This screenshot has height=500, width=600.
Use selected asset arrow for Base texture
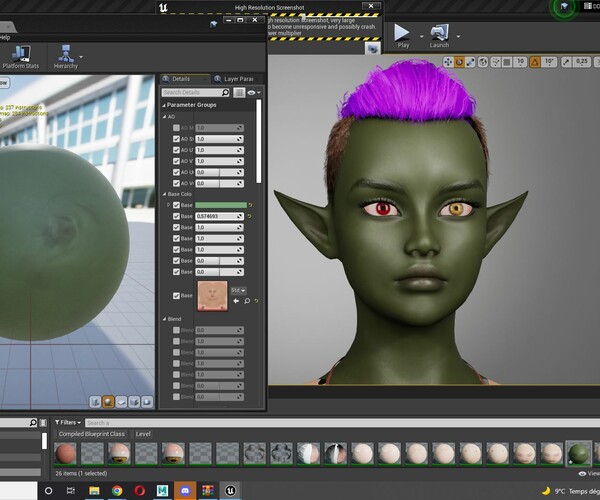(x=236, y=301)
